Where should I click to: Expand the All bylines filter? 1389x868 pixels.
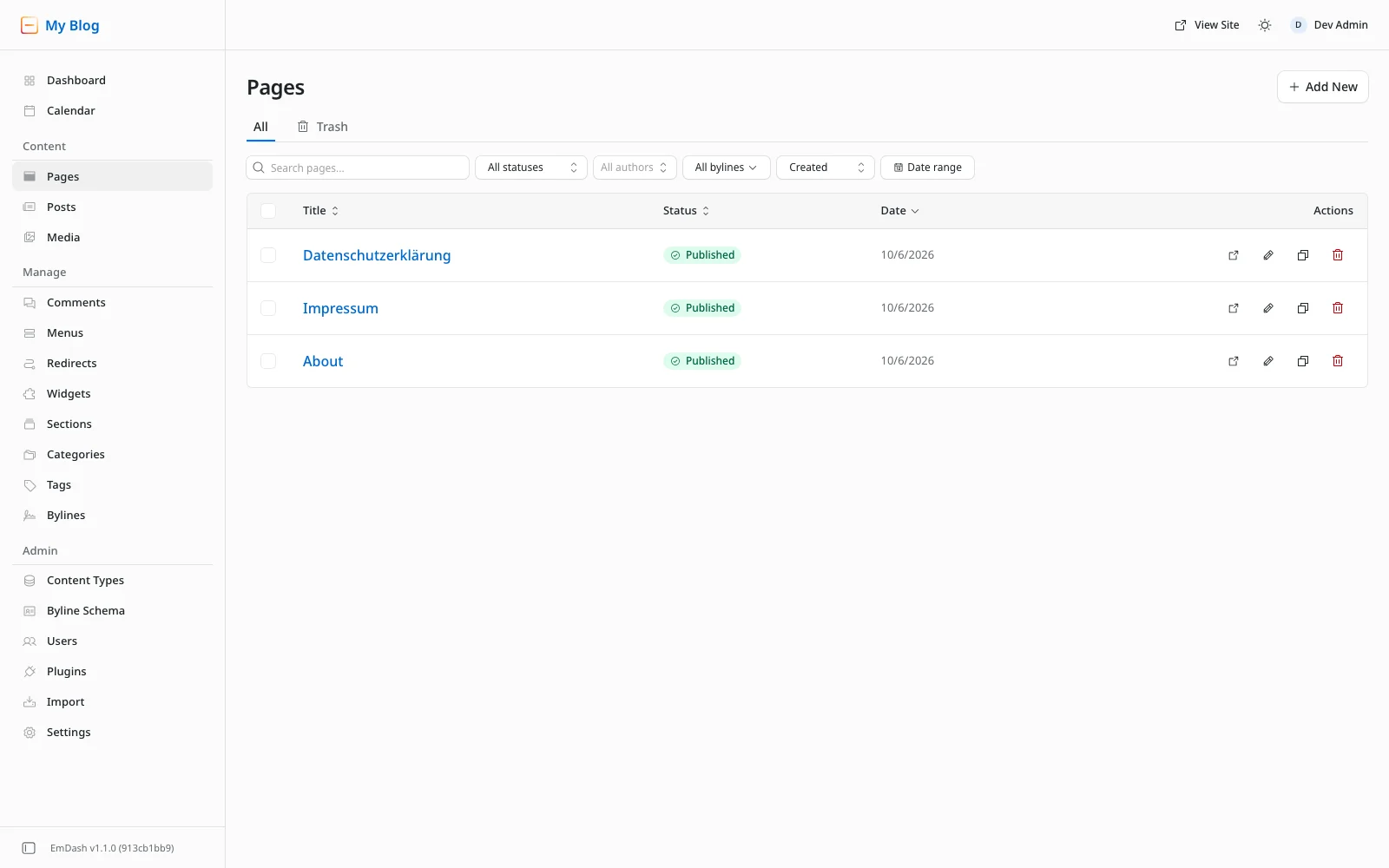726,168
